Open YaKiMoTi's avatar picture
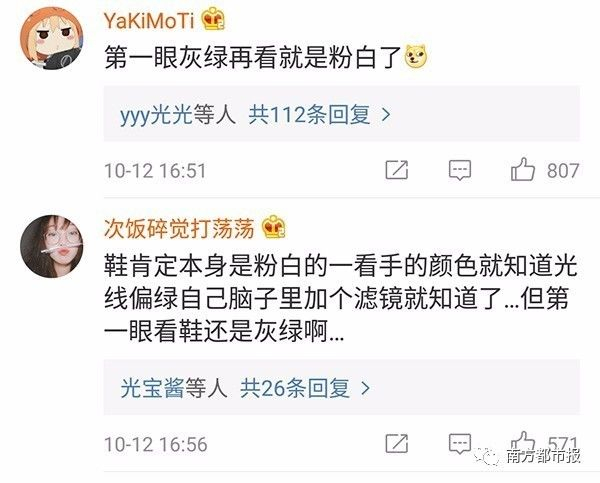Viewport: 600px width, 483px height. (x=51, y=38)
